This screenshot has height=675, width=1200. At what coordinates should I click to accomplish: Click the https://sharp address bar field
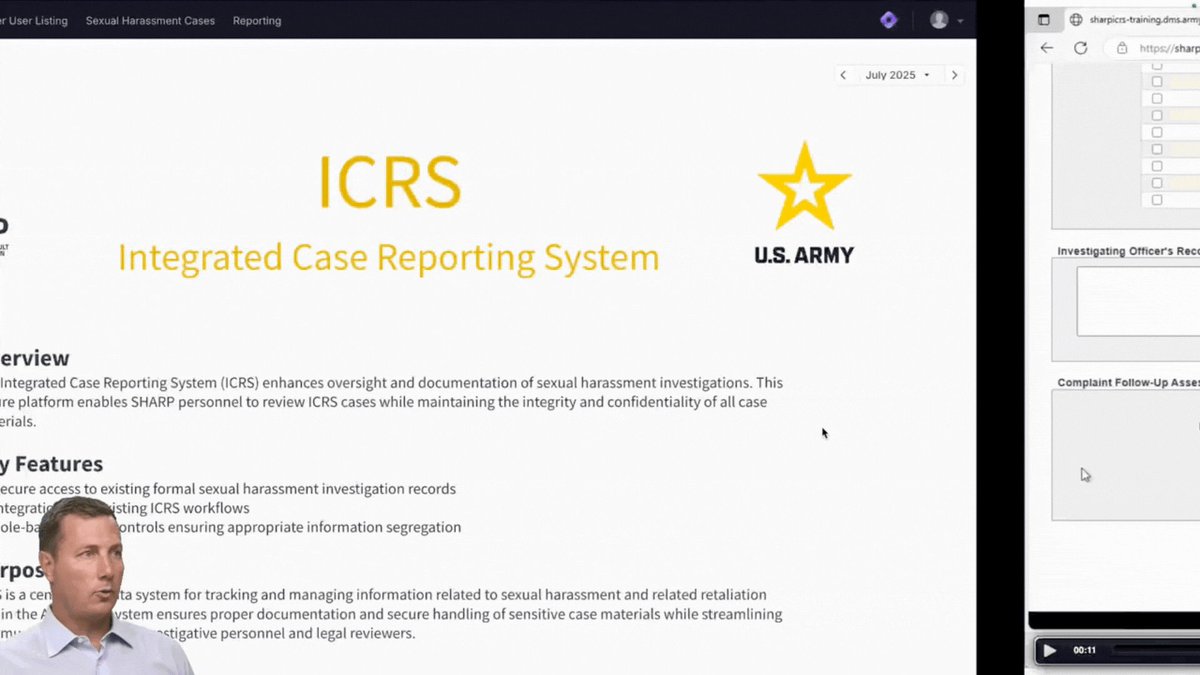point(1152,48)
